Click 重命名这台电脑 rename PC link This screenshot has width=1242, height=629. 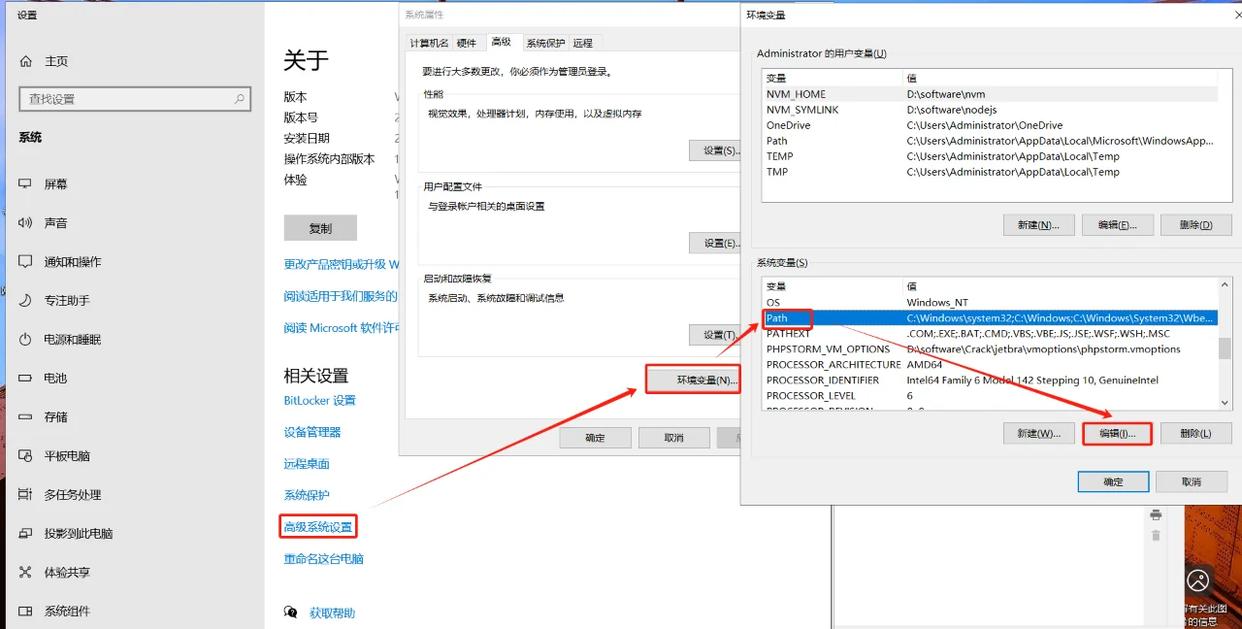click(x=324, y=559)
